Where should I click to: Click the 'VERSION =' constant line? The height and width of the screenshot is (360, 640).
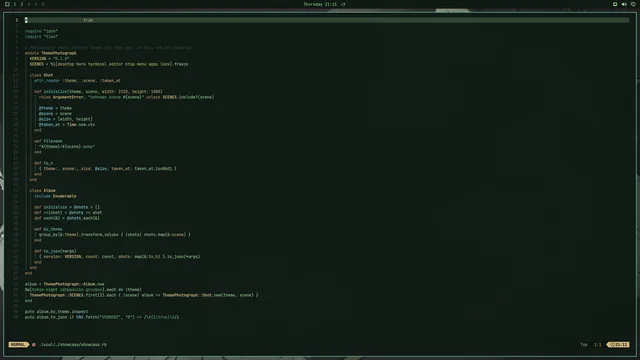(x=49, y=59)
